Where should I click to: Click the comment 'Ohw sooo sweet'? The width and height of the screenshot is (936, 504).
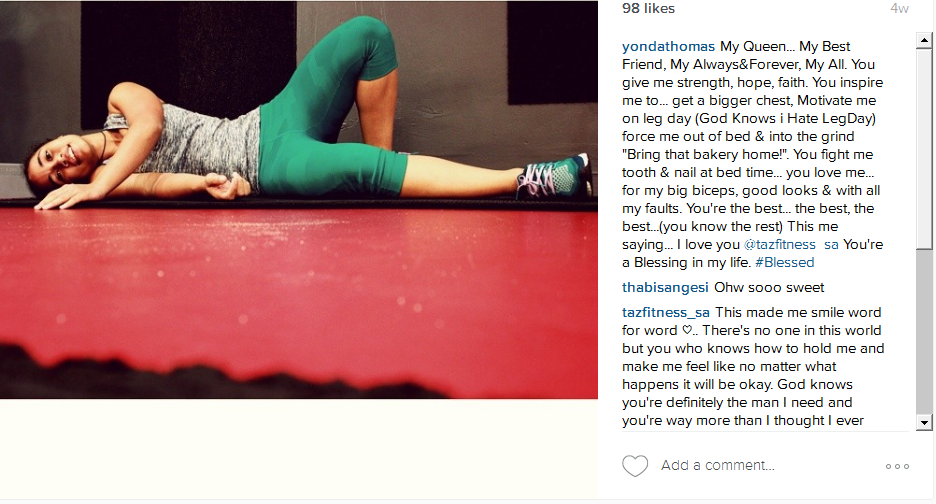click(x=769, y=288)
